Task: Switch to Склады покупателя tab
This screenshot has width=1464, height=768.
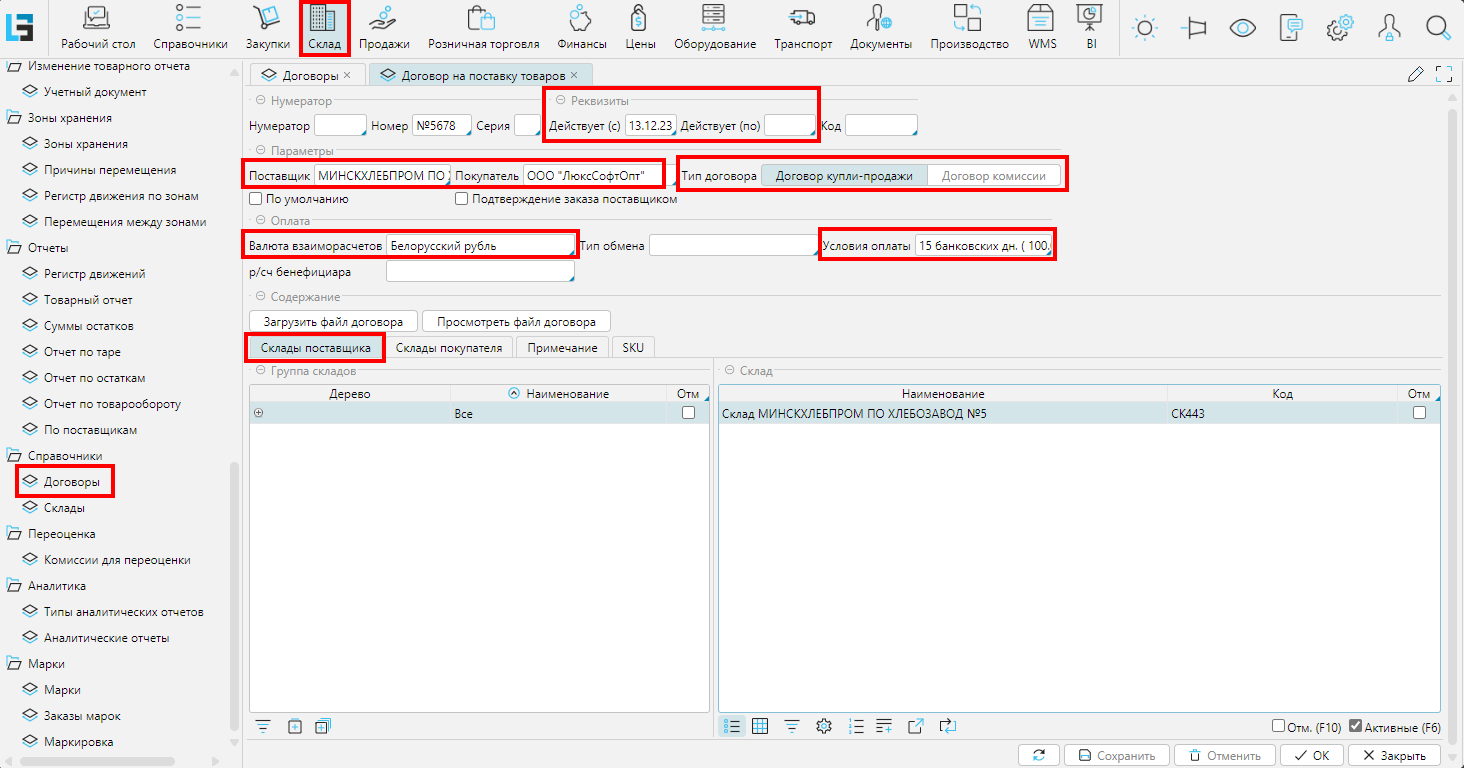Action: 449,347
